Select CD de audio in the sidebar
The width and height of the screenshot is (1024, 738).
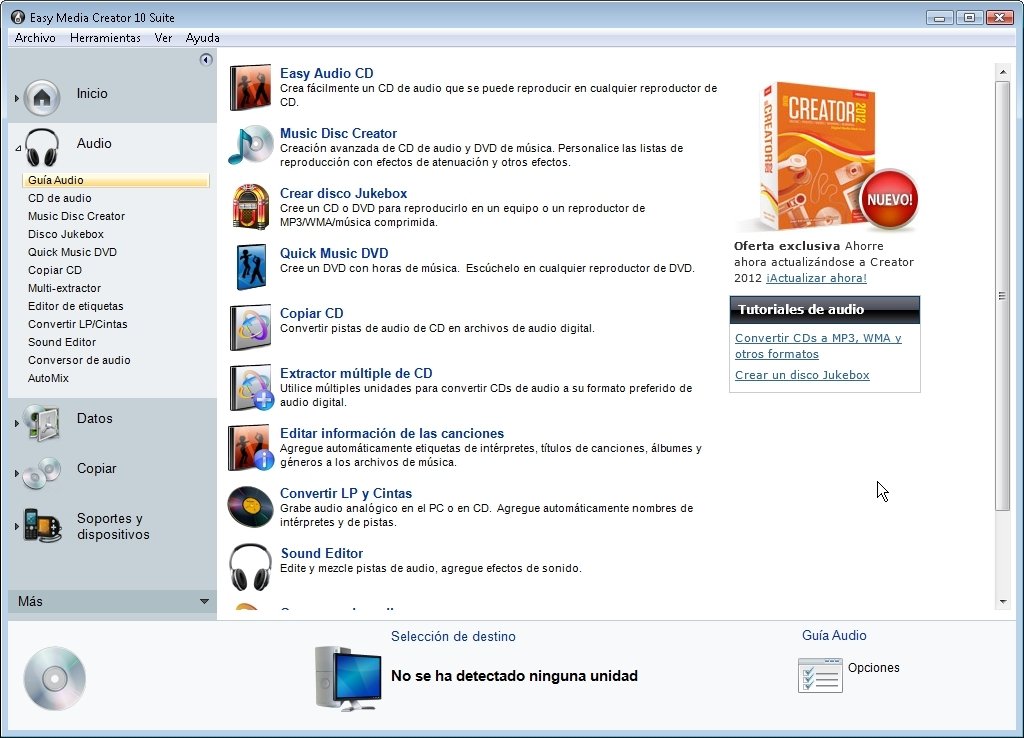pyautogui.click(x=59, y=198)
